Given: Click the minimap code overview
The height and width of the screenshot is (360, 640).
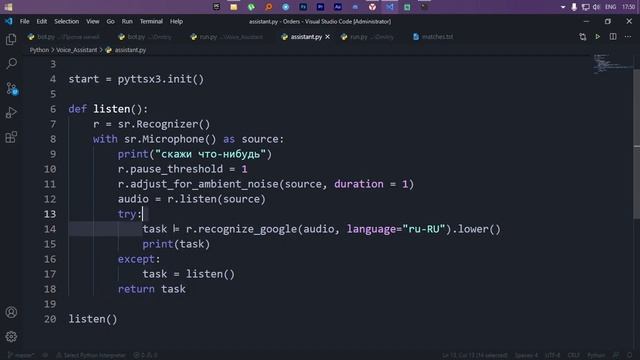Looking at the screenshot, I should (x=612, y=63).
